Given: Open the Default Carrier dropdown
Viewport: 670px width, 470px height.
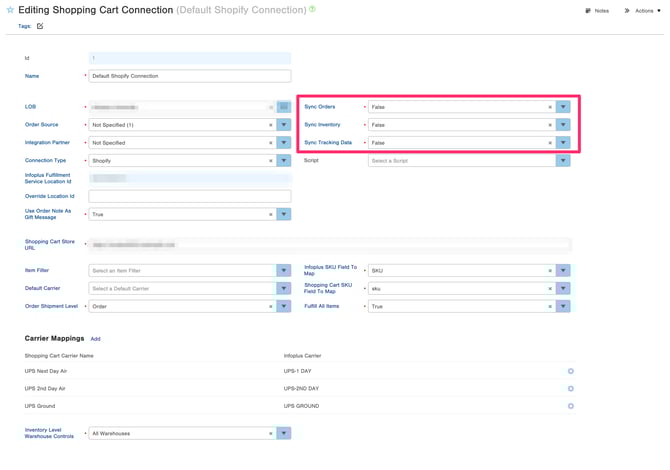Looking at the screenshot, I should click(x=284, y=289).
